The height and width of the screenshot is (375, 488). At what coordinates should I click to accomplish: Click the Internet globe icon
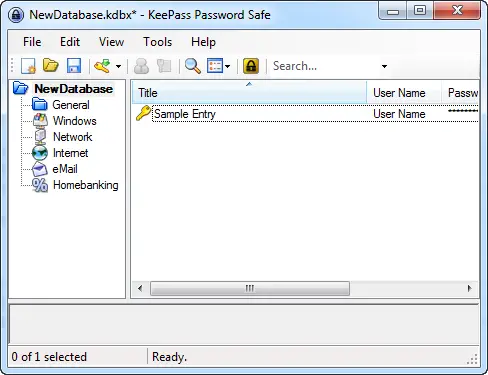40,153
